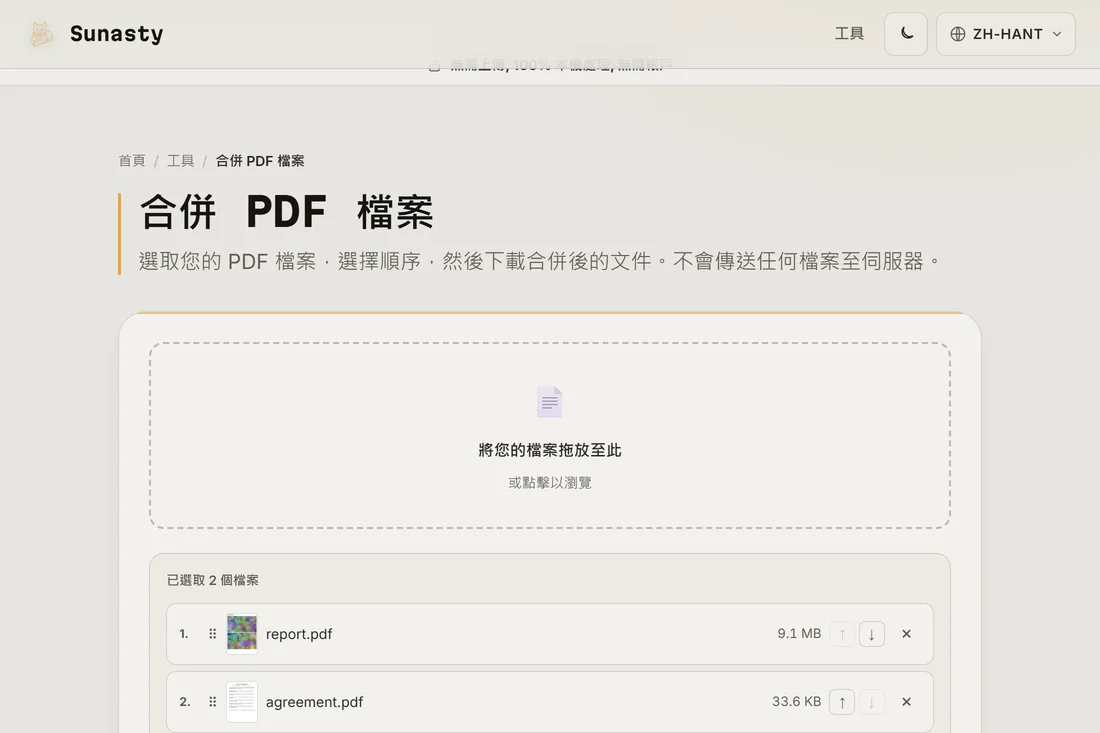Move report.pdf up with arrow
The height and width of the screenshot is (733, 1100).
point(842,634)
